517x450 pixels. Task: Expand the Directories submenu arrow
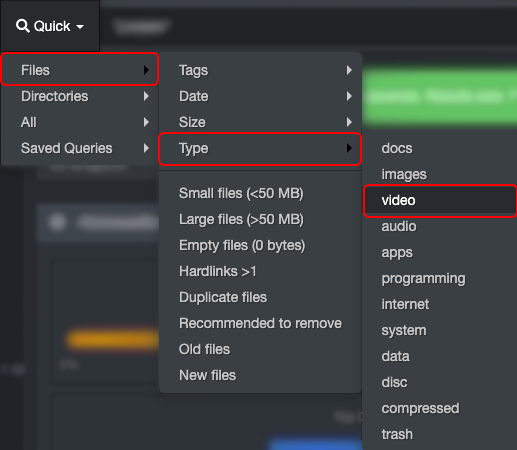pos(146,96)
